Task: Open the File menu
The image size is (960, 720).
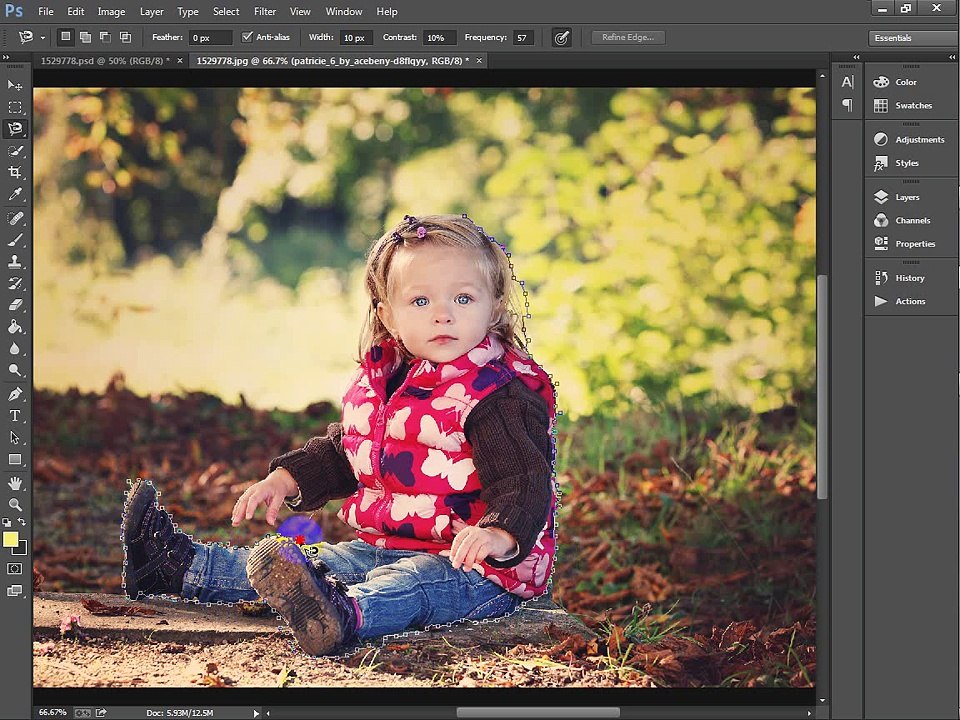Action: click(x=45, y=12)
